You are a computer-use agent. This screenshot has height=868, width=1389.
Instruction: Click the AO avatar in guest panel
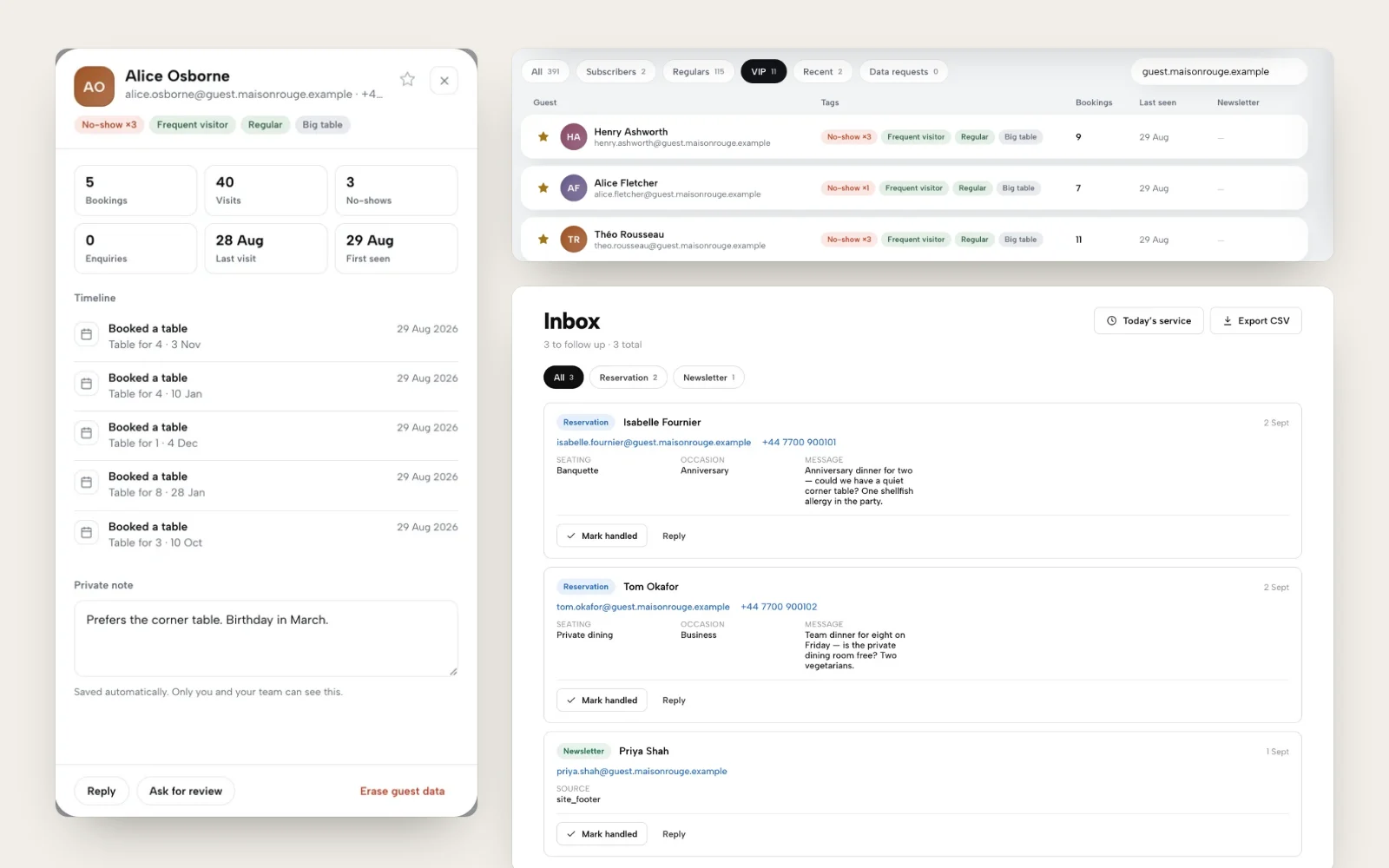(x=94, y=87)
